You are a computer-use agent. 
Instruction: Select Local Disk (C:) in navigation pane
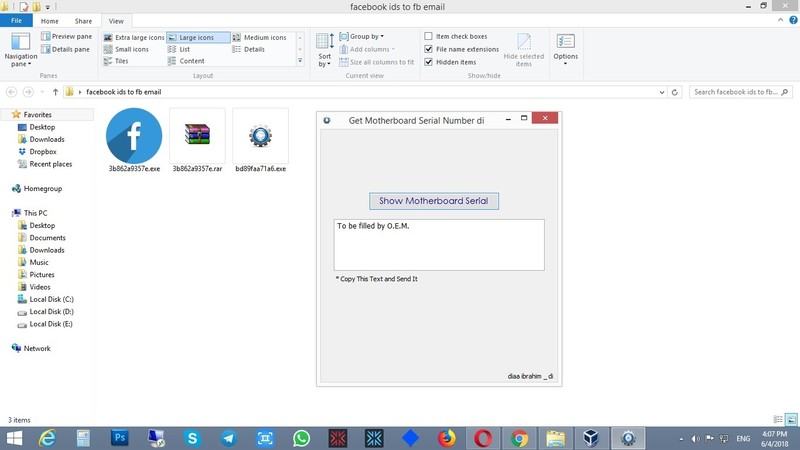tap(51, 300)
